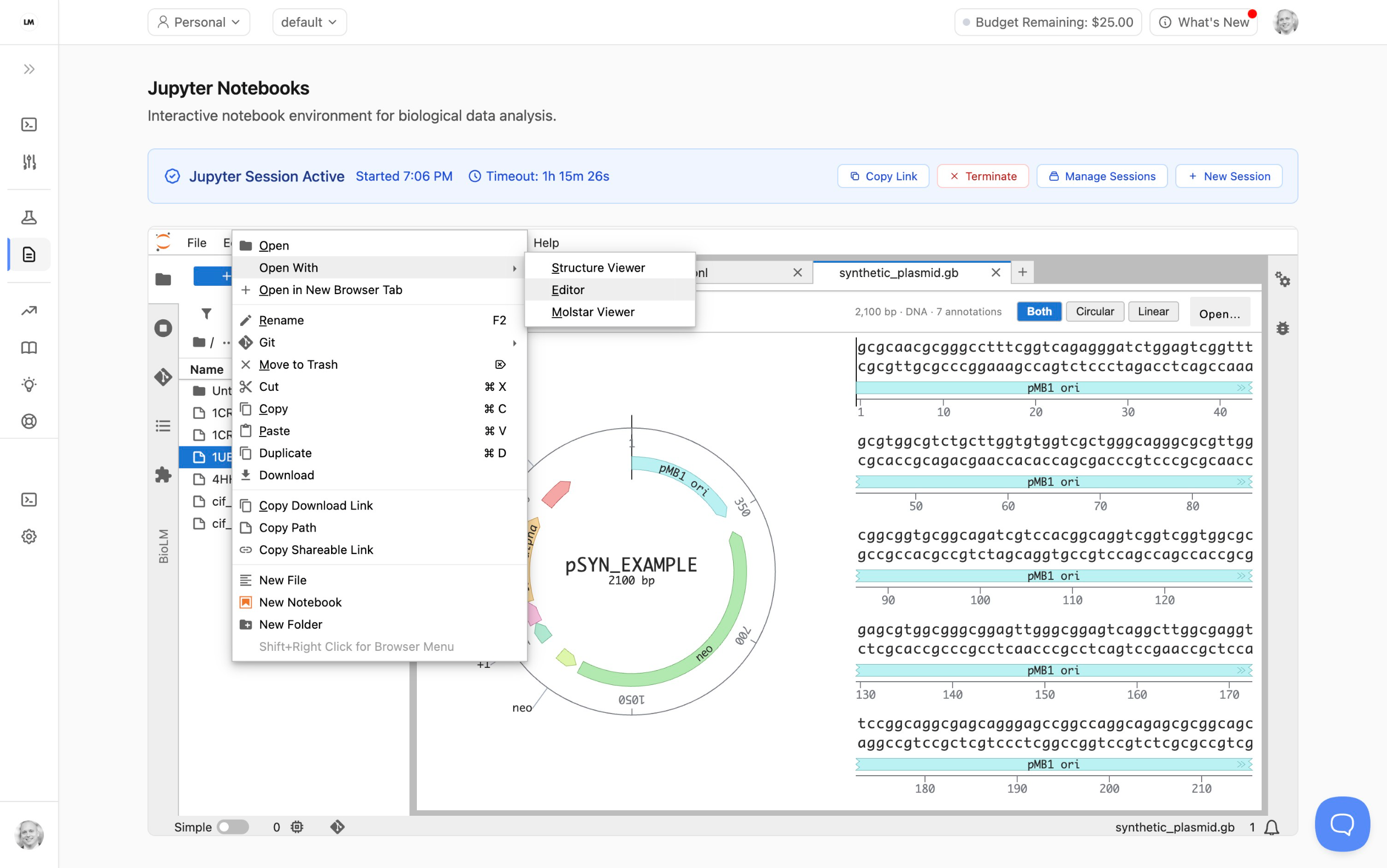Open the table of contents icon
The width and height of the screenshot is (1387, 868).
tap(163, 425)
